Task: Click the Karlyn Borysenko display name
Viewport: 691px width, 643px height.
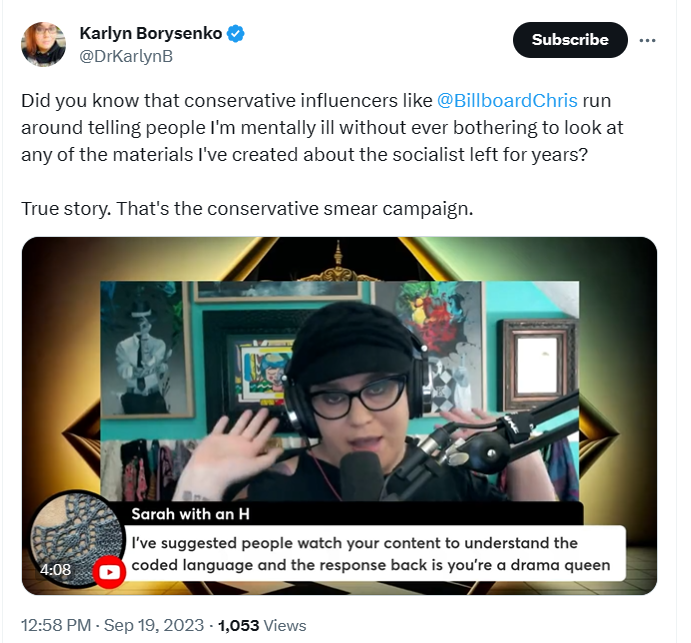Action: coord(151,33)
